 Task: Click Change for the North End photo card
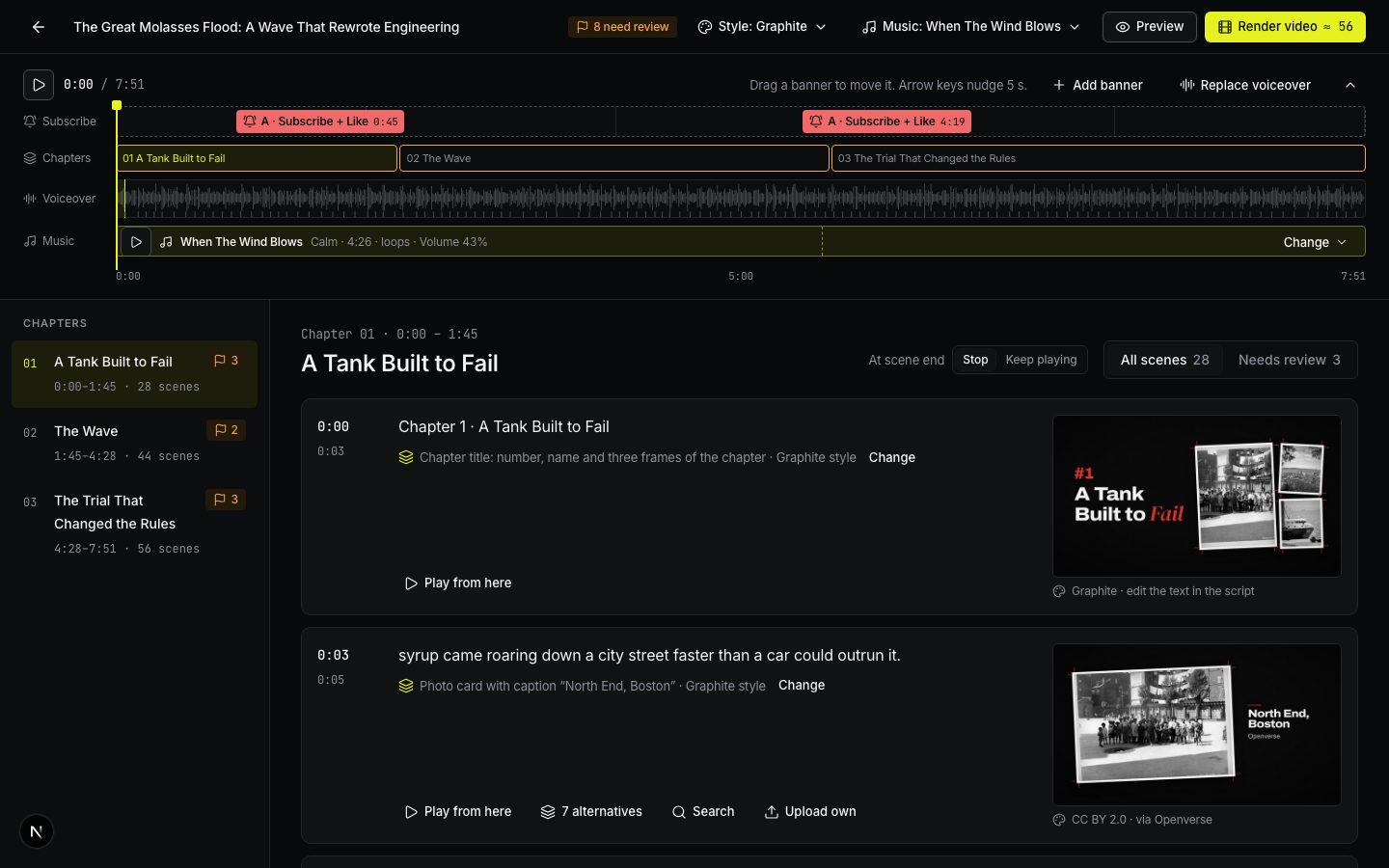(x=802, y=686)
